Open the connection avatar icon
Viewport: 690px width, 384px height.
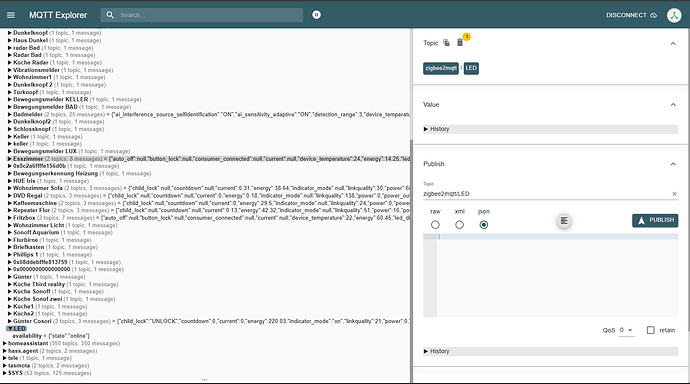(x=674, y=15)
